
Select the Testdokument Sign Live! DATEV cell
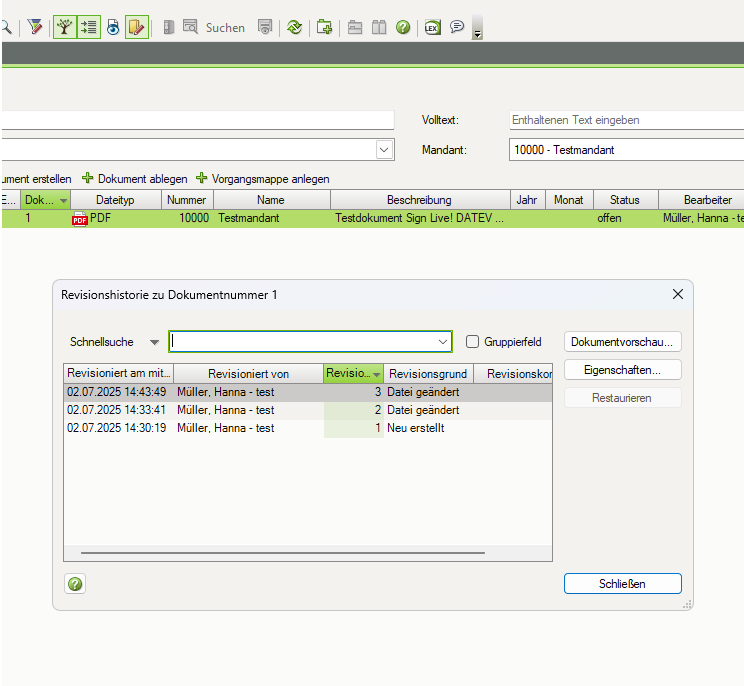[419, 218]
